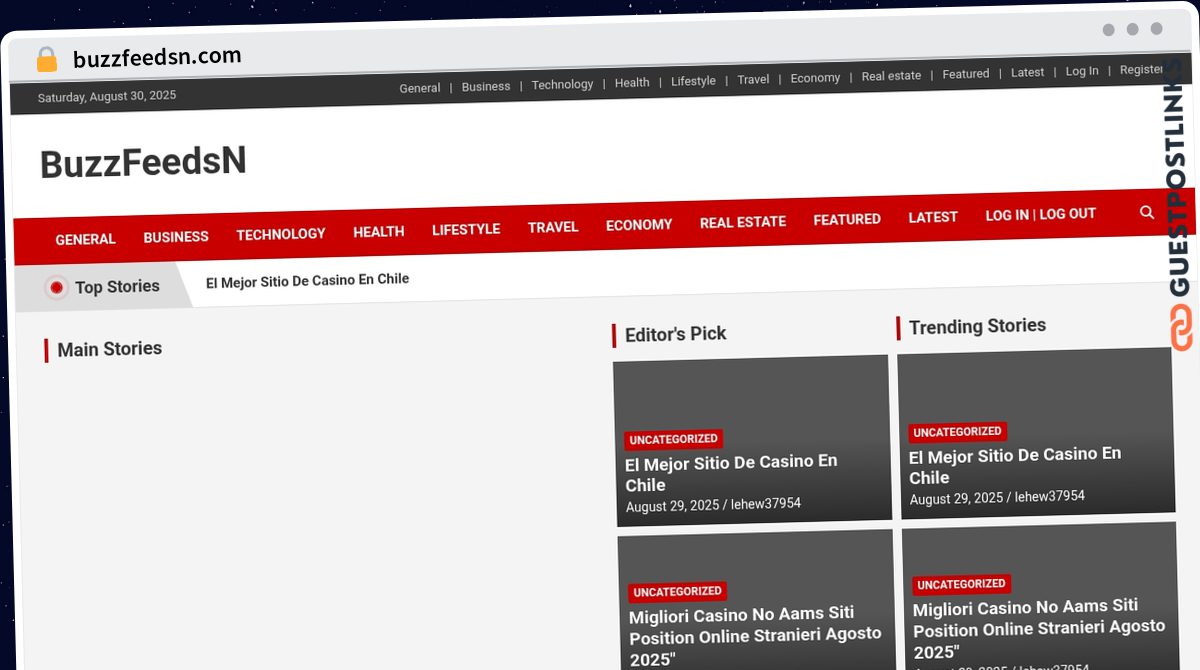This screenshot has width=1200, height=670.
Task: Select Lifestyle in the red menu bar
Action: [466, 229]
